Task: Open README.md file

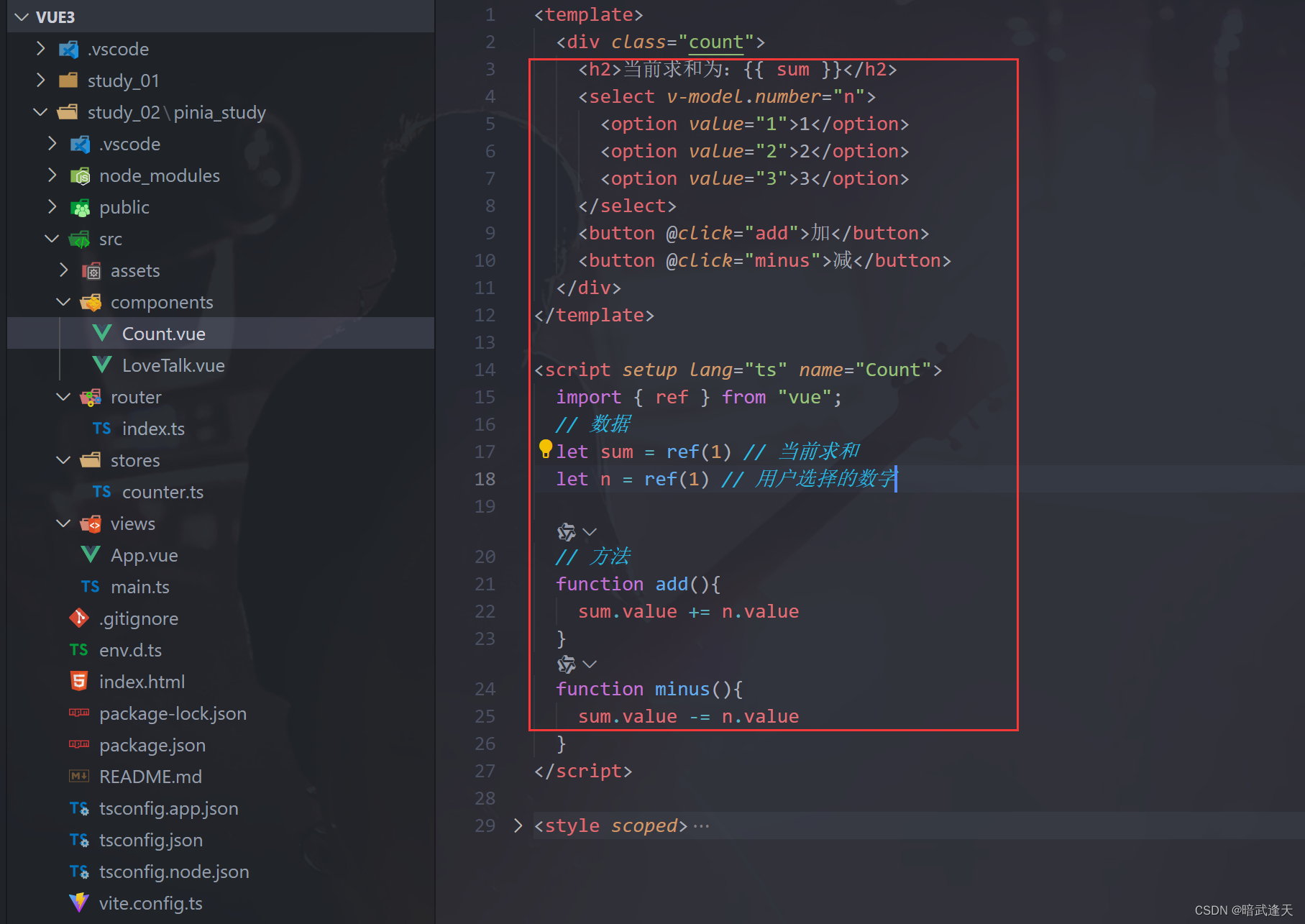Action: point(220,776)
